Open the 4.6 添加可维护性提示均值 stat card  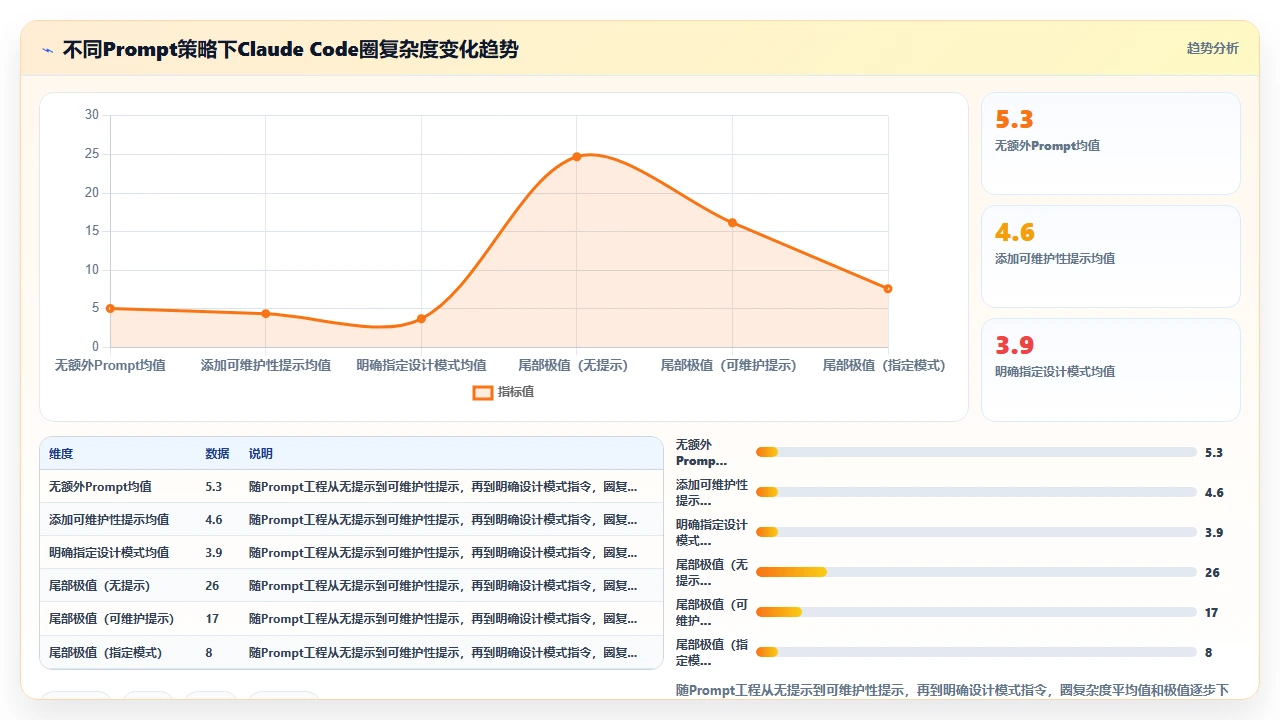point(1111,256)
